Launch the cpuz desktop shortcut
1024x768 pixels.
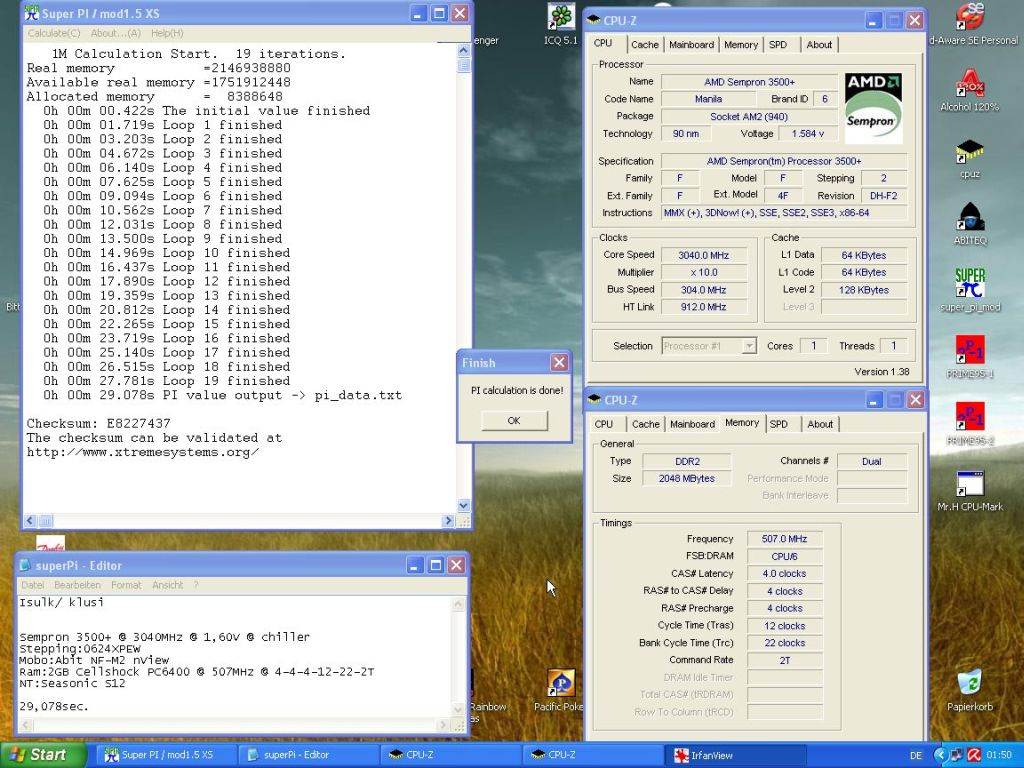click(x=969, y=153)
